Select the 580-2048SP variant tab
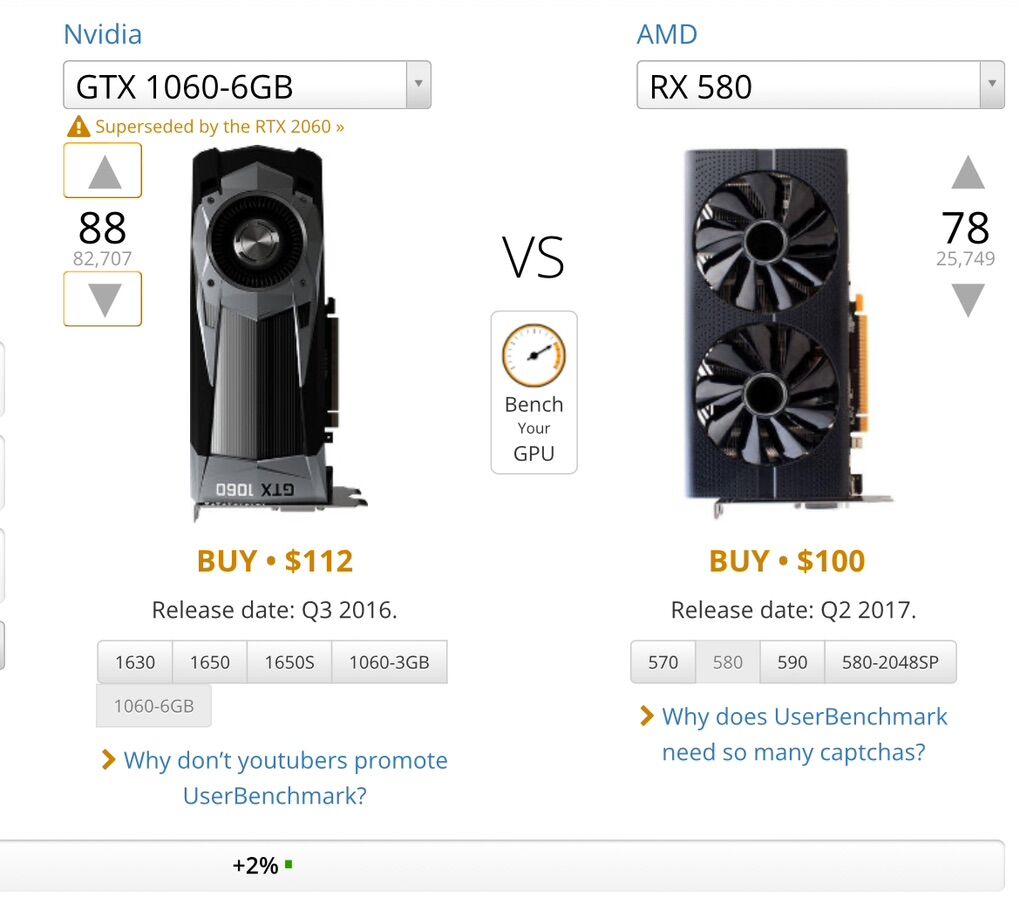 tap(890, 662)
